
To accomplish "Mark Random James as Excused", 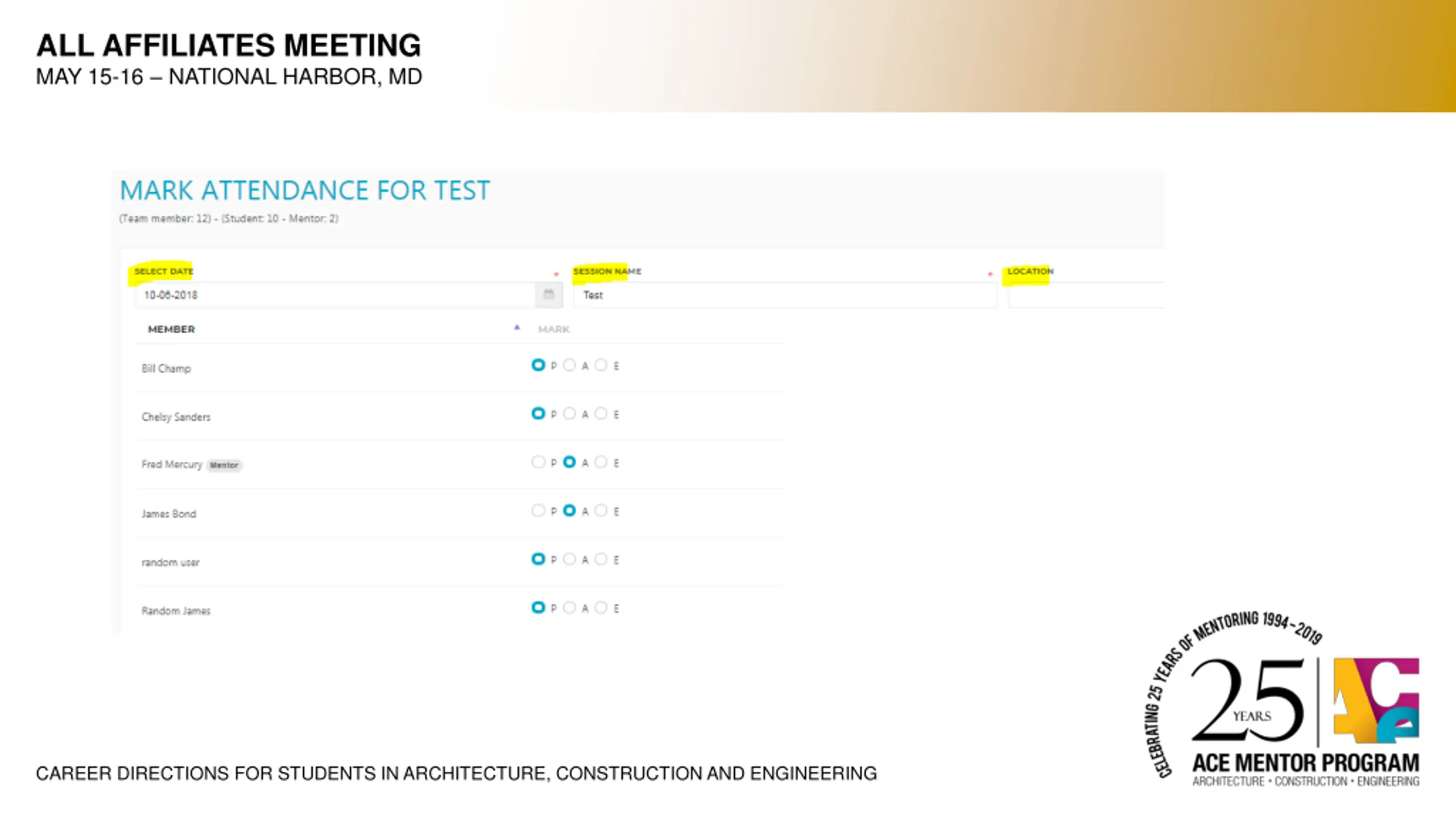I will click(601, 607).
